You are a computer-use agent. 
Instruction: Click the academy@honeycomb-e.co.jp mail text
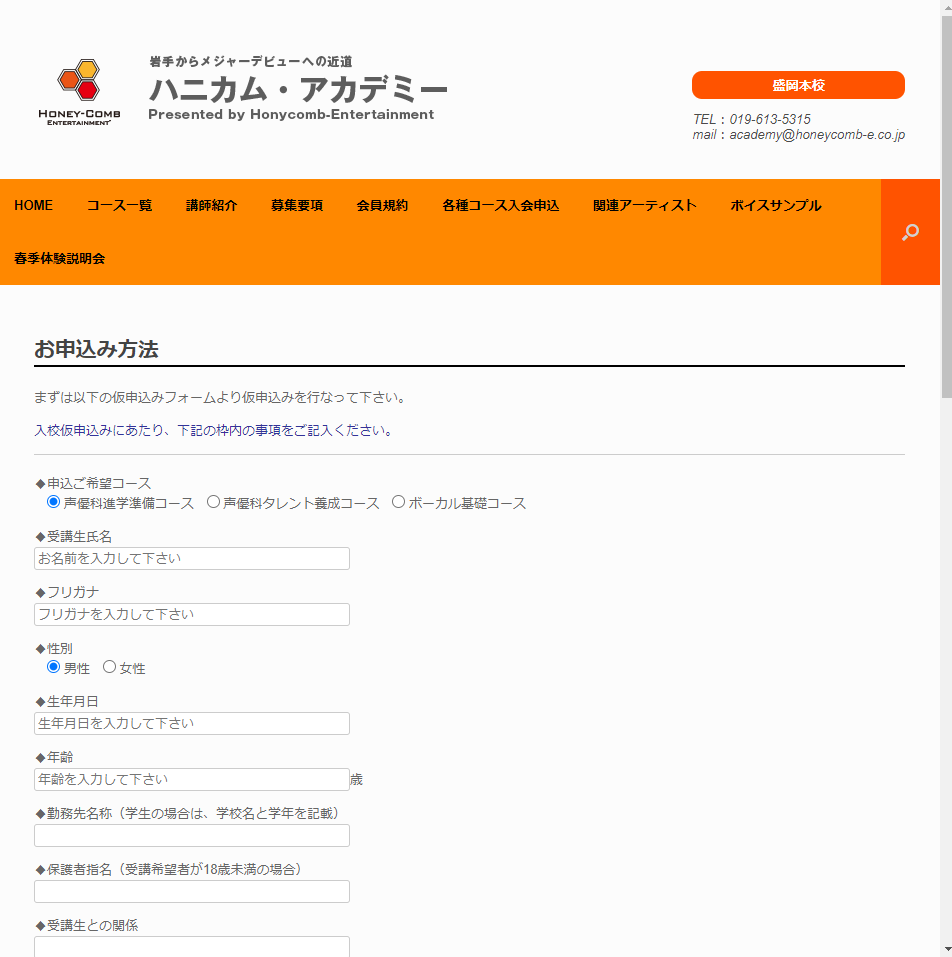pyautogui.click(x=817, y=135)
